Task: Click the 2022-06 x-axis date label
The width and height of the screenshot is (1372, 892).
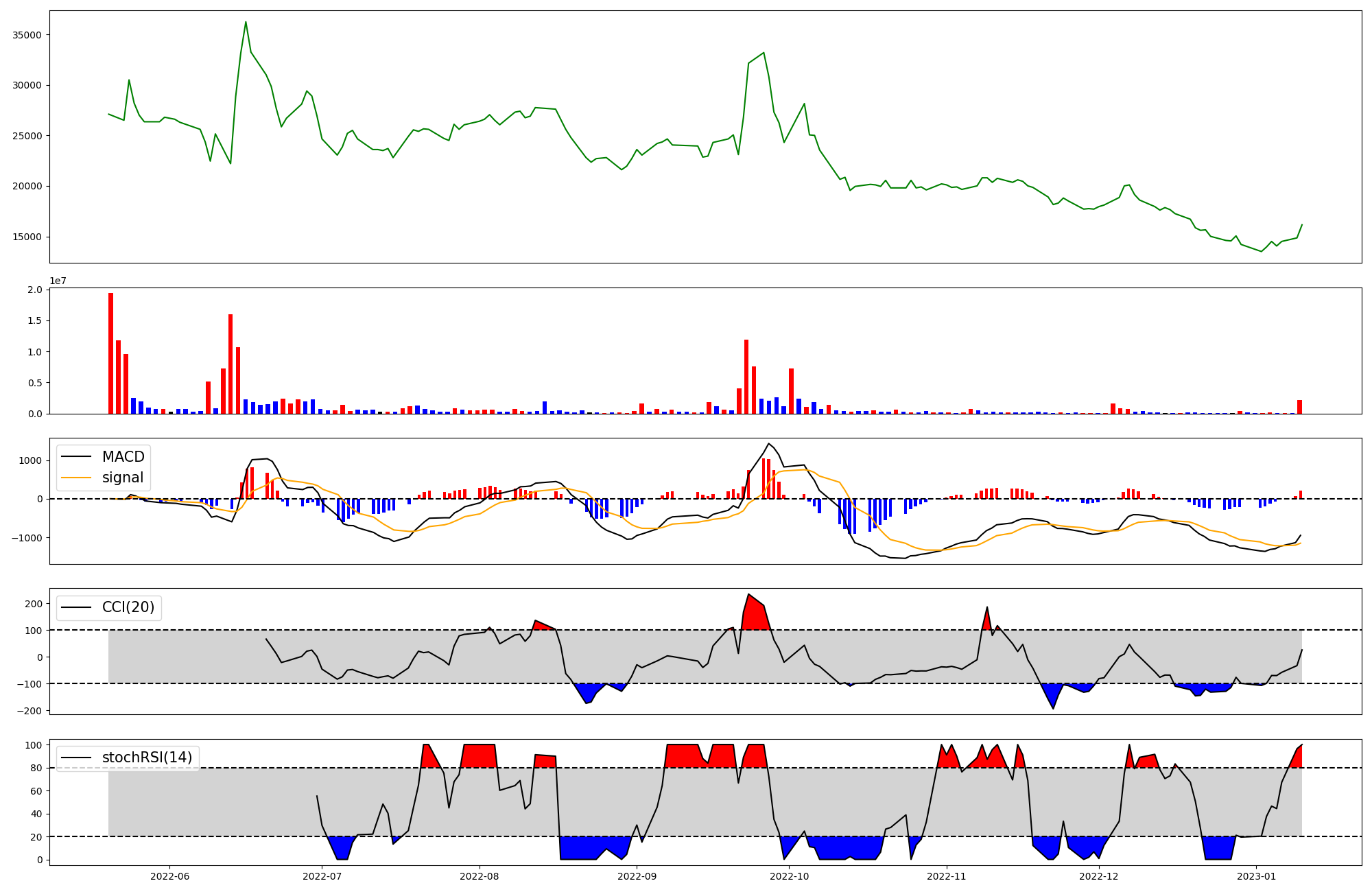Action: (169, 876)
